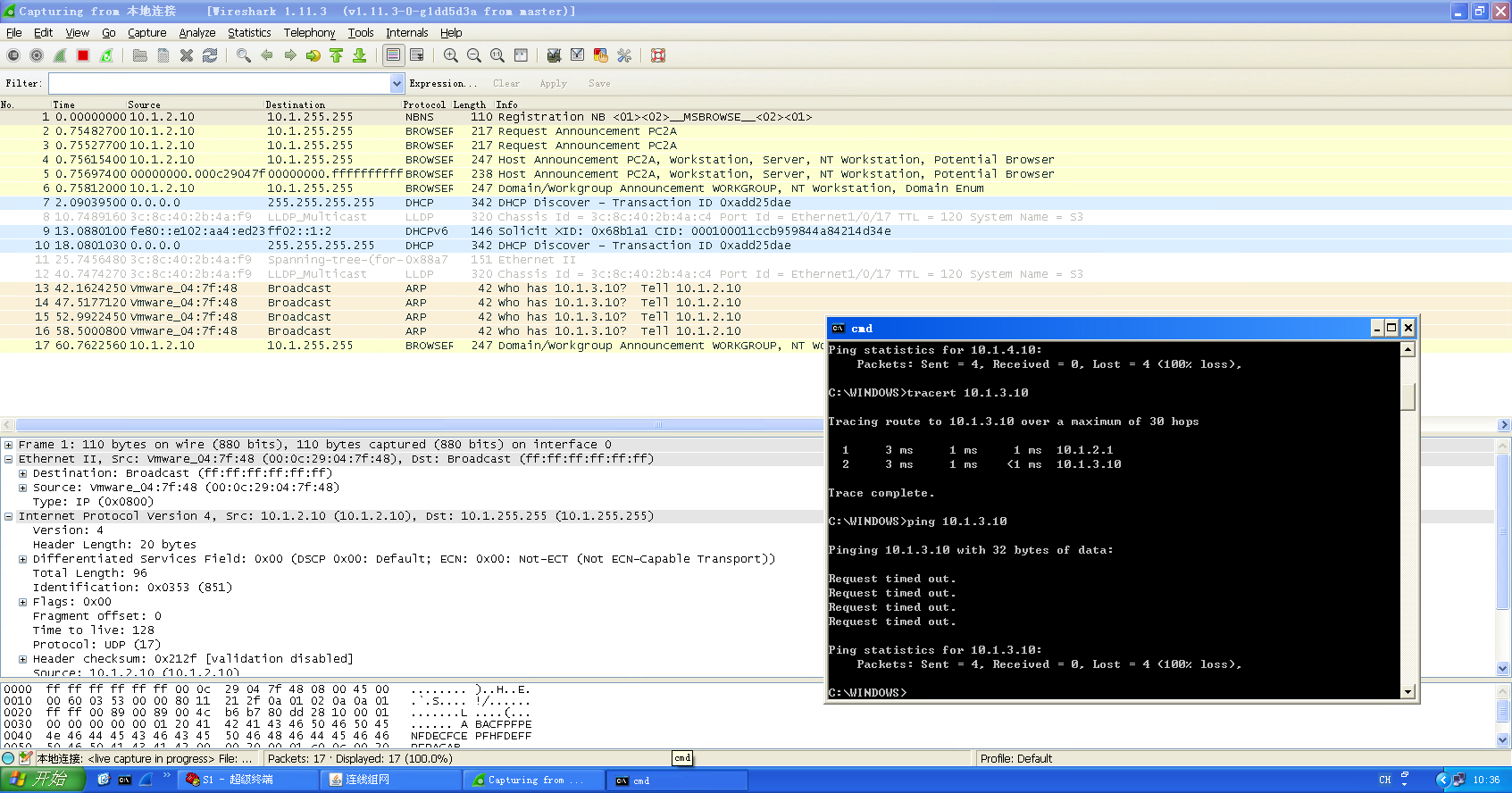
Task: Zoom out on packet text
Action: tap(474, 55)
